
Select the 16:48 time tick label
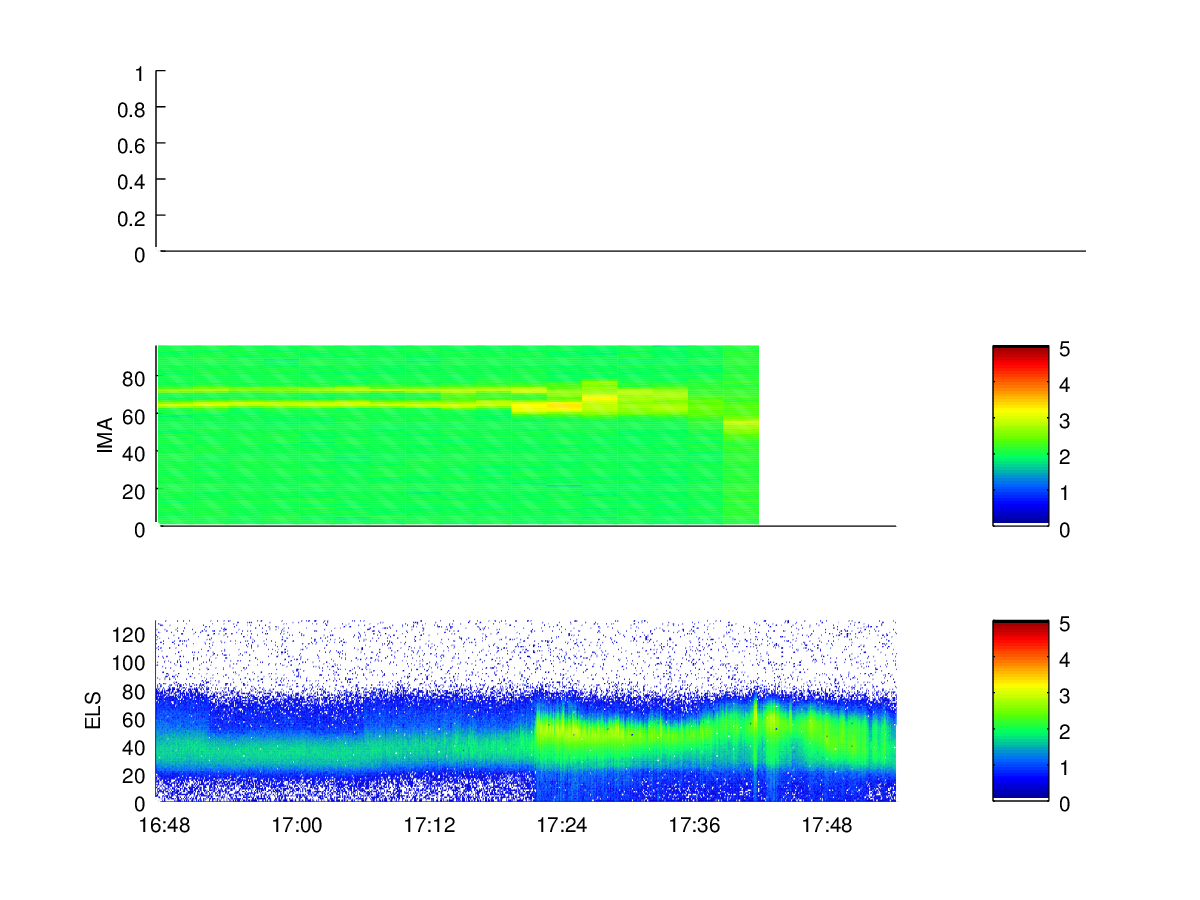pos(165,826)
